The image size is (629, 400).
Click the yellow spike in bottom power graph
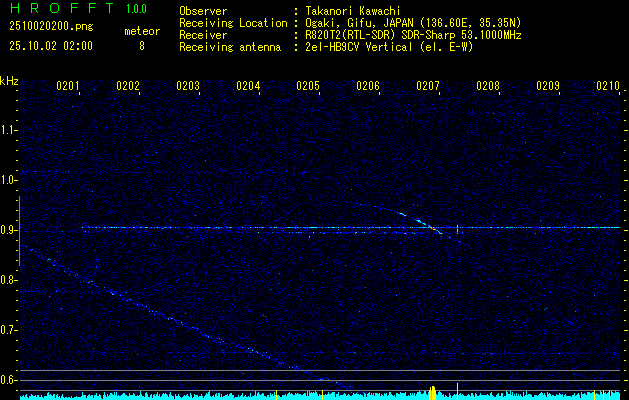click(x=433, y=392)
